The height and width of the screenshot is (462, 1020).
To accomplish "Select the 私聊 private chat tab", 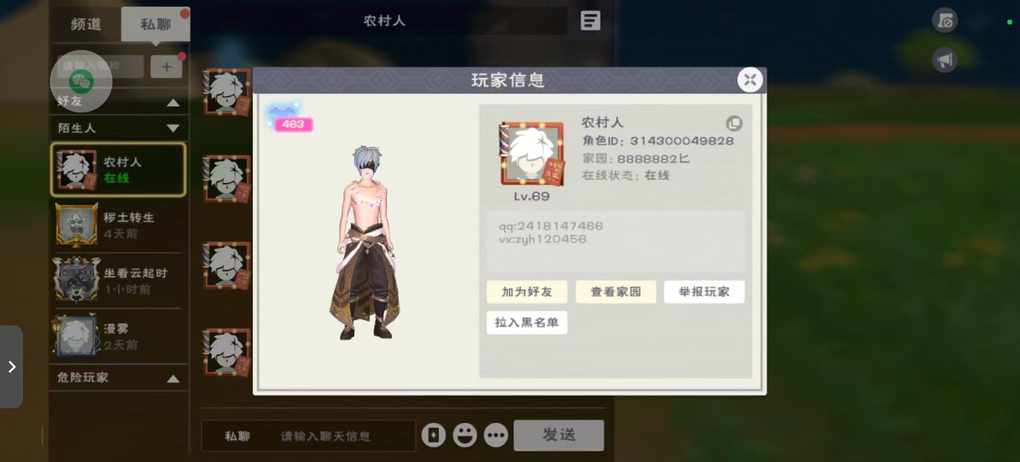I will (x=155, y=25).
